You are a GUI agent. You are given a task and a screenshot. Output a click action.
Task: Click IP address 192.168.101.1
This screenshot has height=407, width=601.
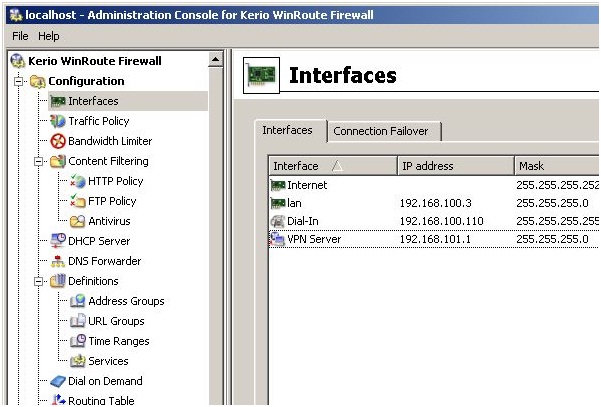[435, 239]
